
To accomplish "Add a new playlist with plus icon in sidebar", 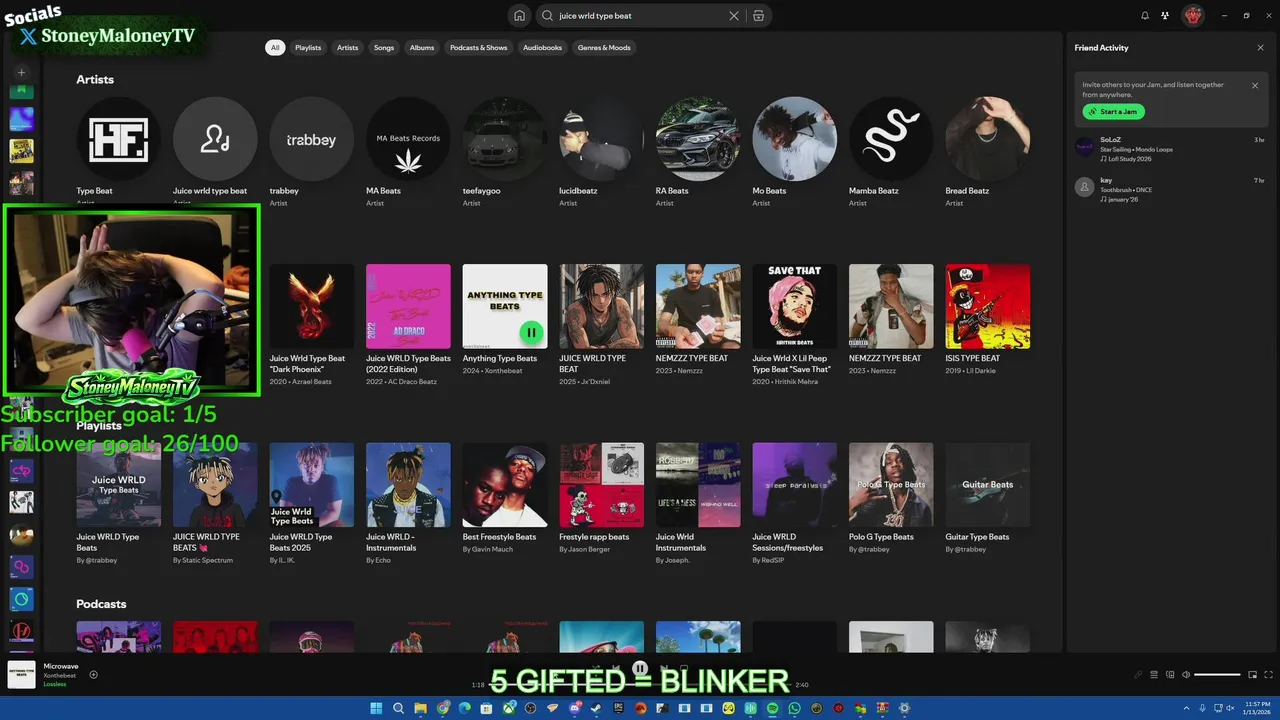I will coord(21,72).
